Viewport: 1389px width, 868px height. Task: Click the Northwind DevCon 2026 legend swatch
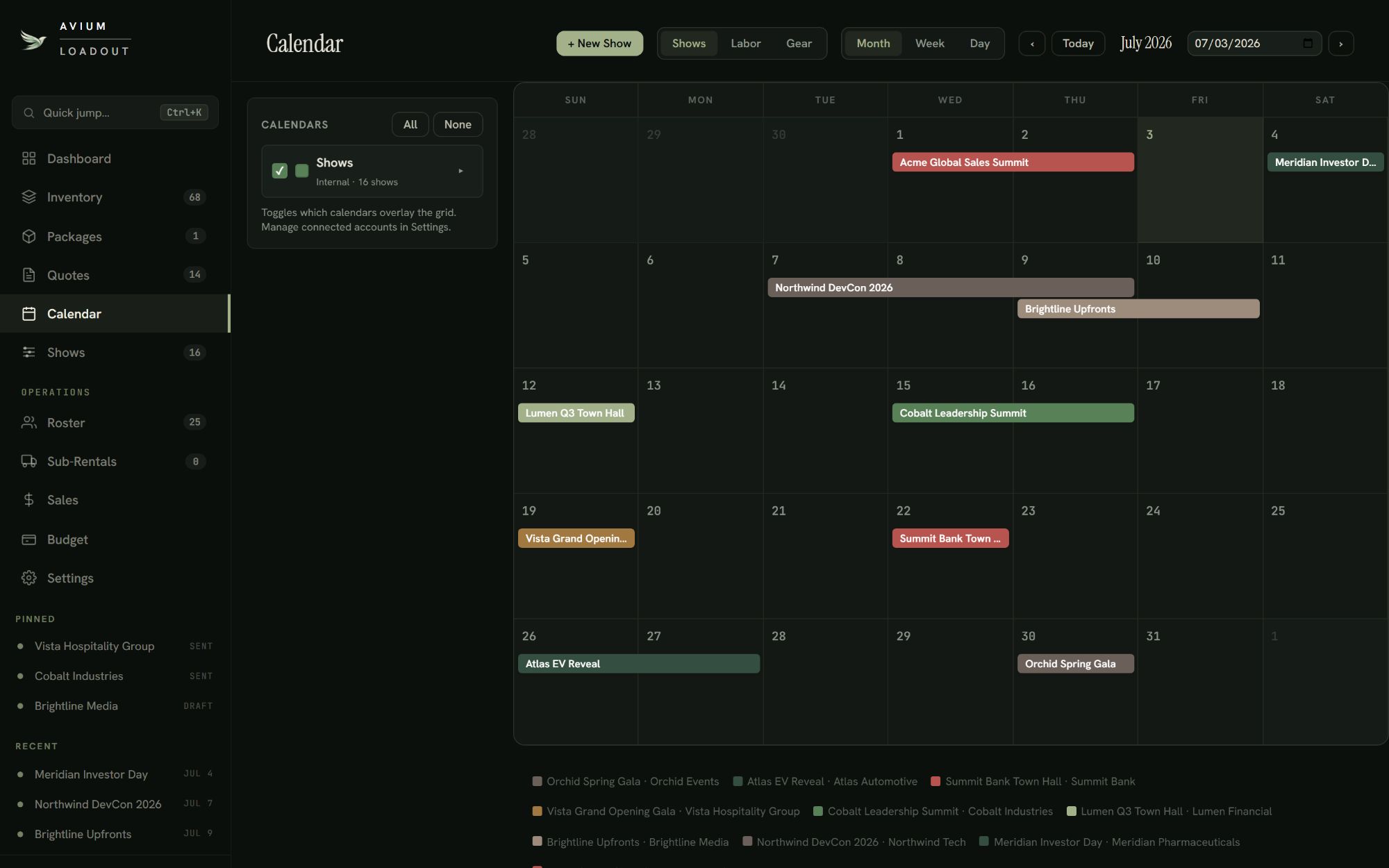tap(747, 841)
